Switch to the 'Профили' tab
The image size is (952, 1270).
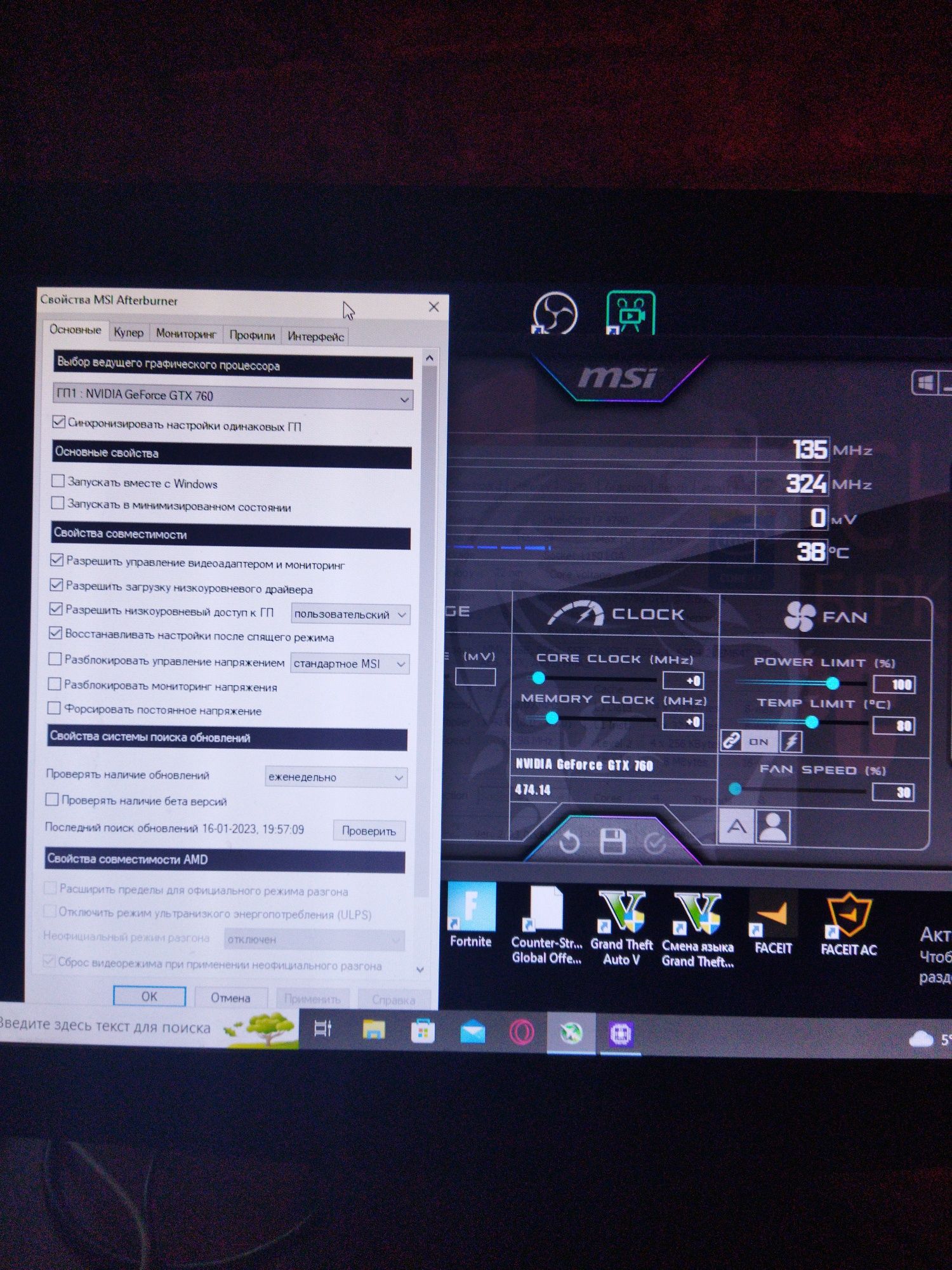(x=252, y=335)
